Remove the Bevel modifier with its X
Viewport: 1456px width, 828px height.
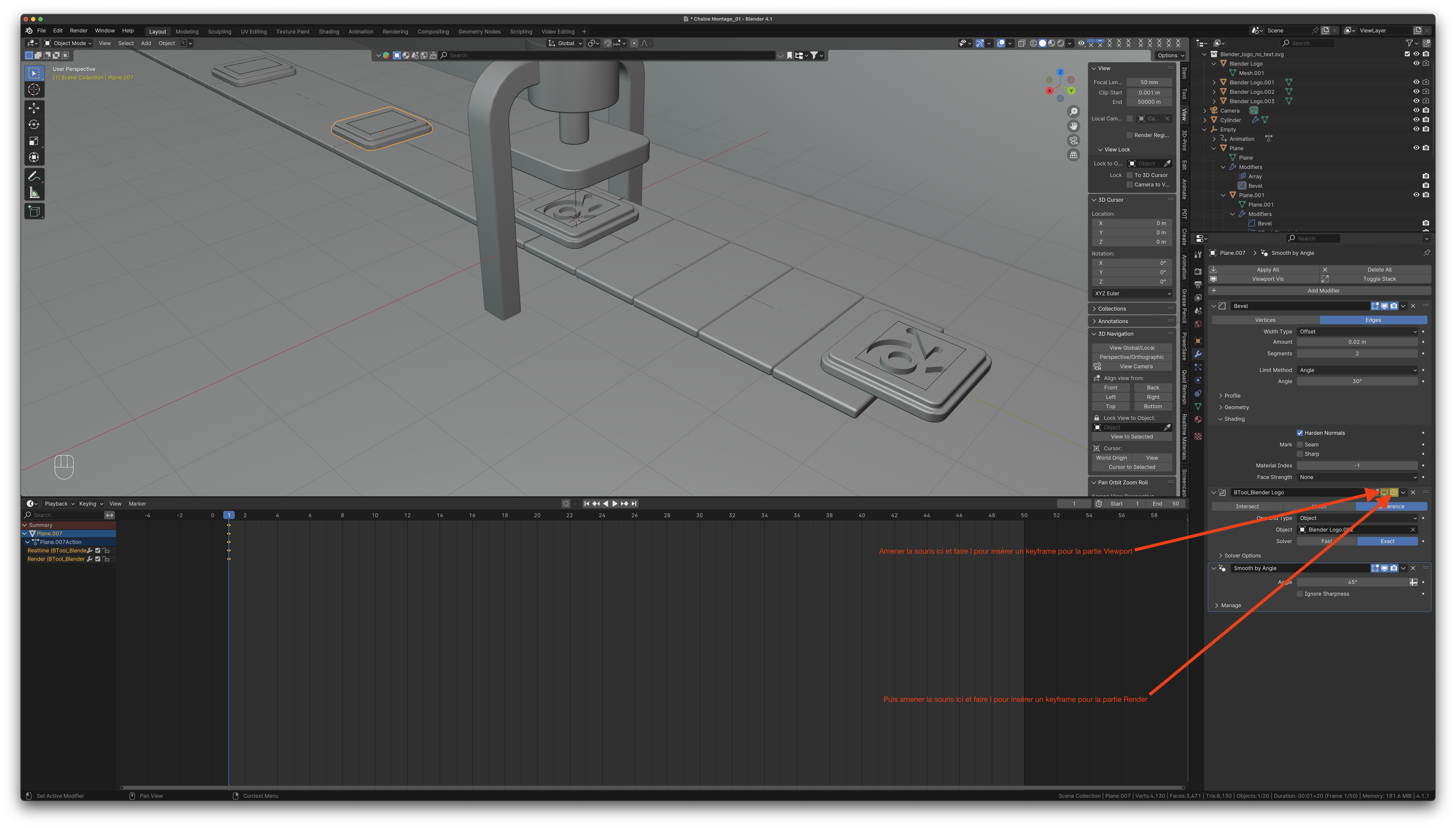tap(1413, 306)
